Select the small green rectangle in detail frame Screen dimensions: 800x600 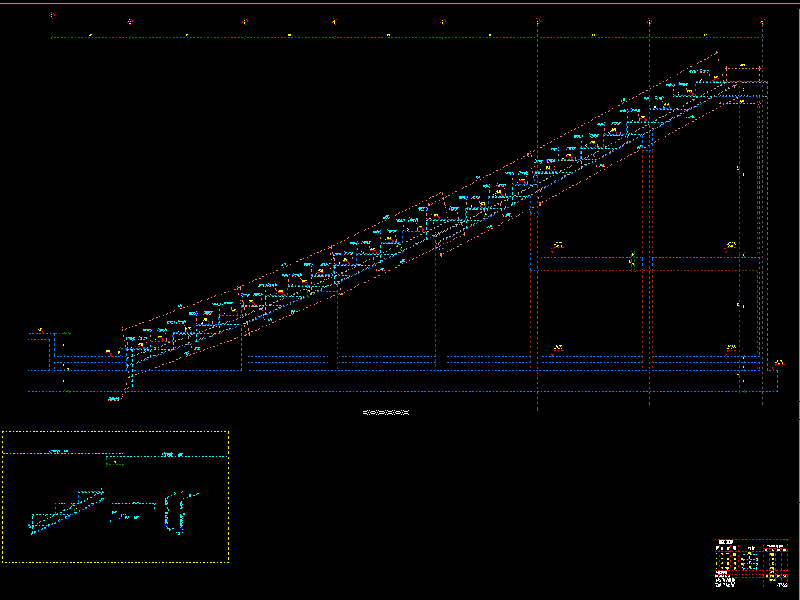point(115,461)
